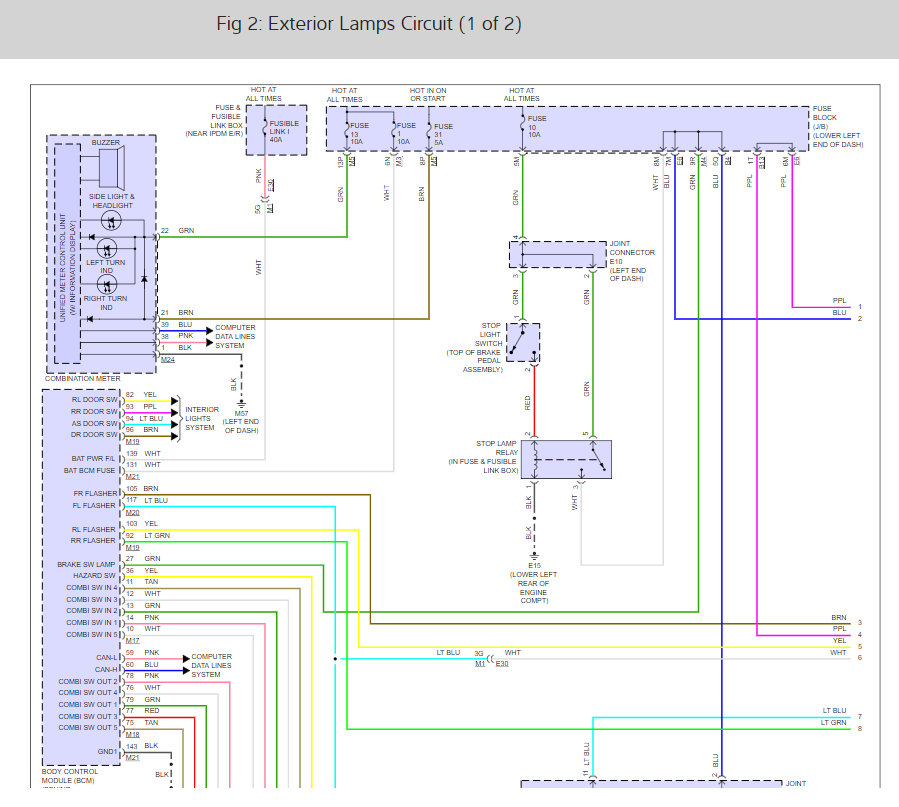
Task: Click the 'BODY CONTROL MODULE (BCM)' label
Action: (x=69, y=776)
